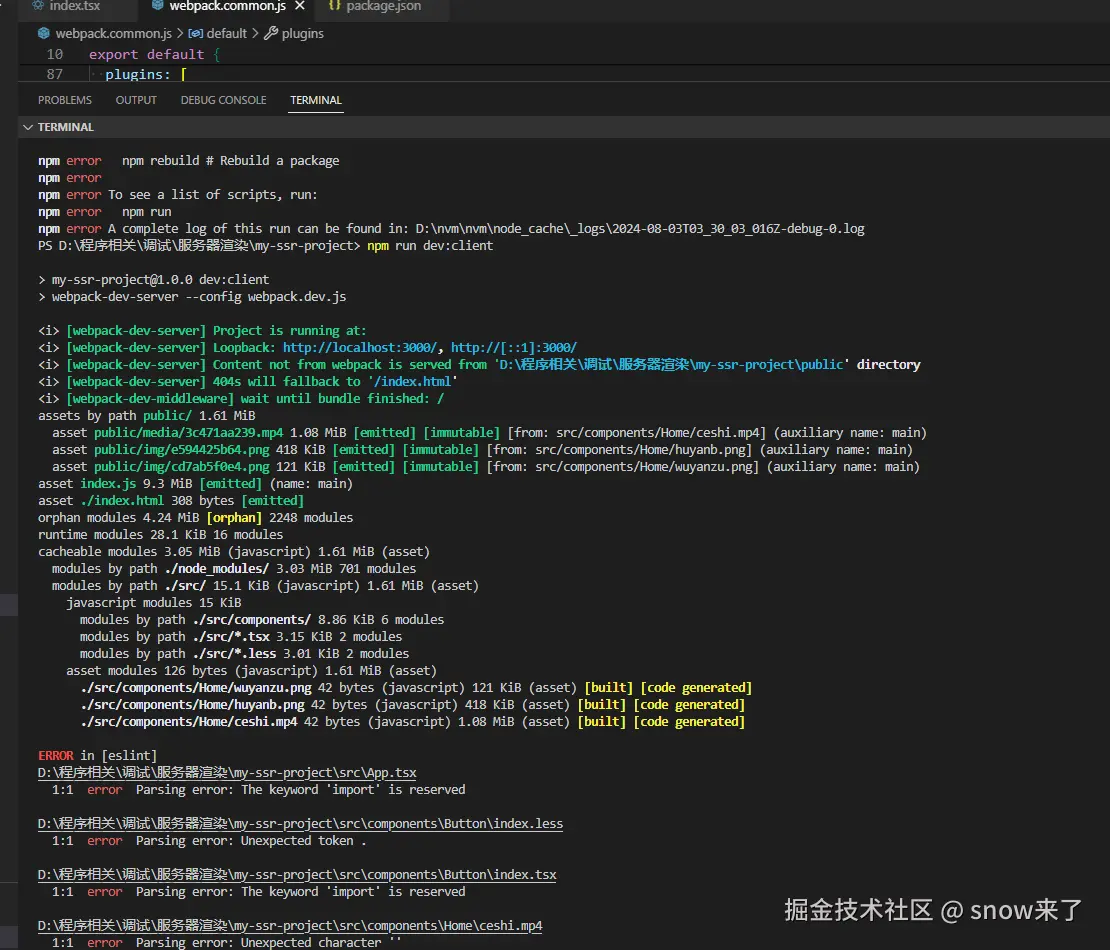Screen dimensions: 1110x950
Task: Open the Button\index.tsx error file path
Action: [x=297, y=875]
